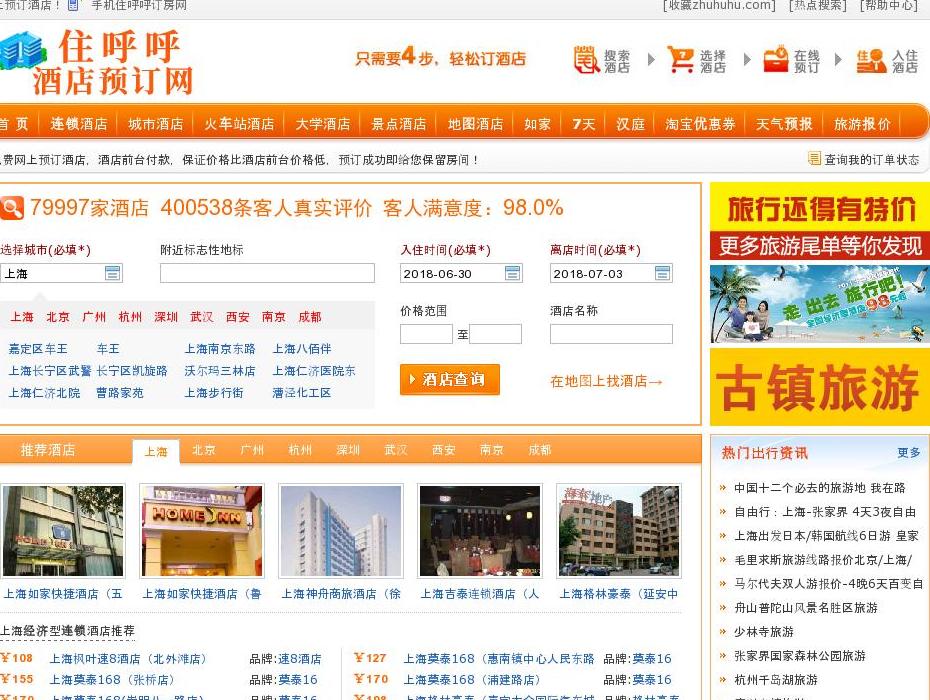This screenshot has width=930, height=700.
Task: Click the 漕泾化工区 landmark link
Action: [301, 393]
